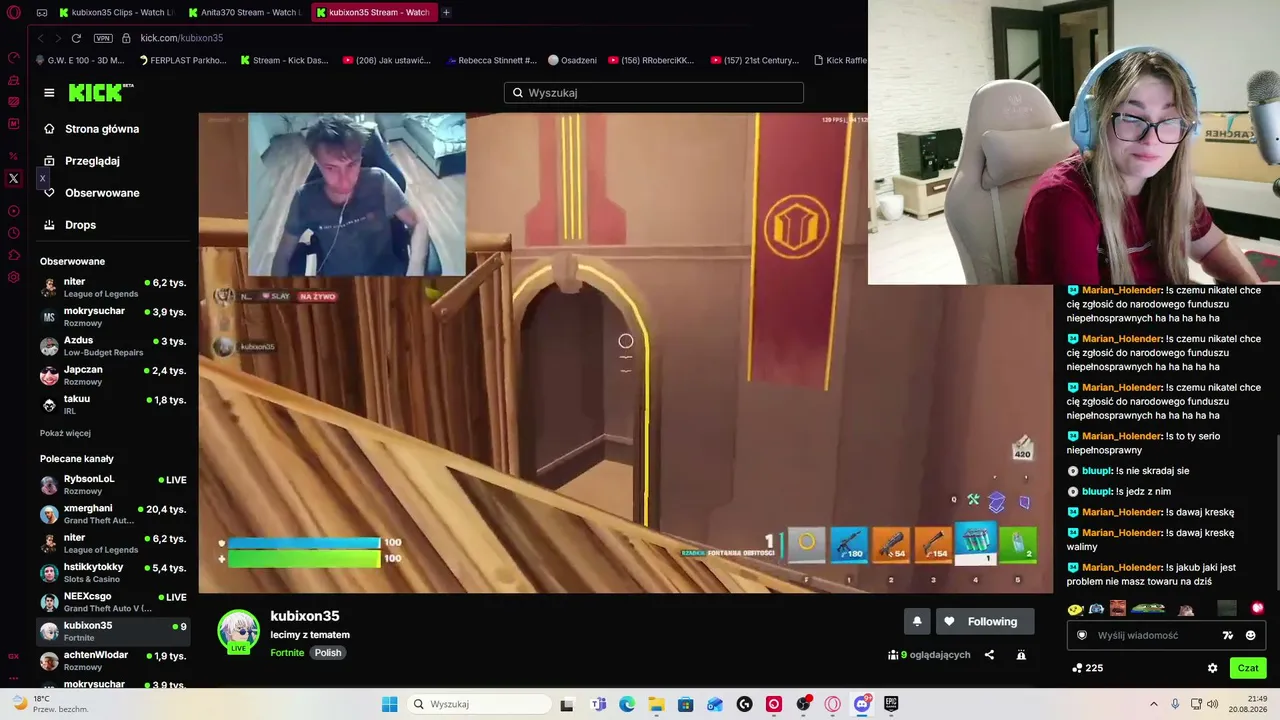Open recommended channel NEEXcsgo
Viewport: 1280px width, 720px height.
(113, 602)
